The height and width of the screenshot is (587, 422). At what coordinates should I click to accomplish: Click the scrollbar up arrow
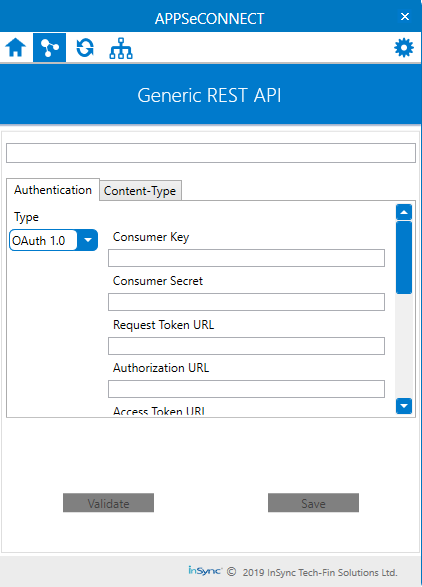coord(404,212)
